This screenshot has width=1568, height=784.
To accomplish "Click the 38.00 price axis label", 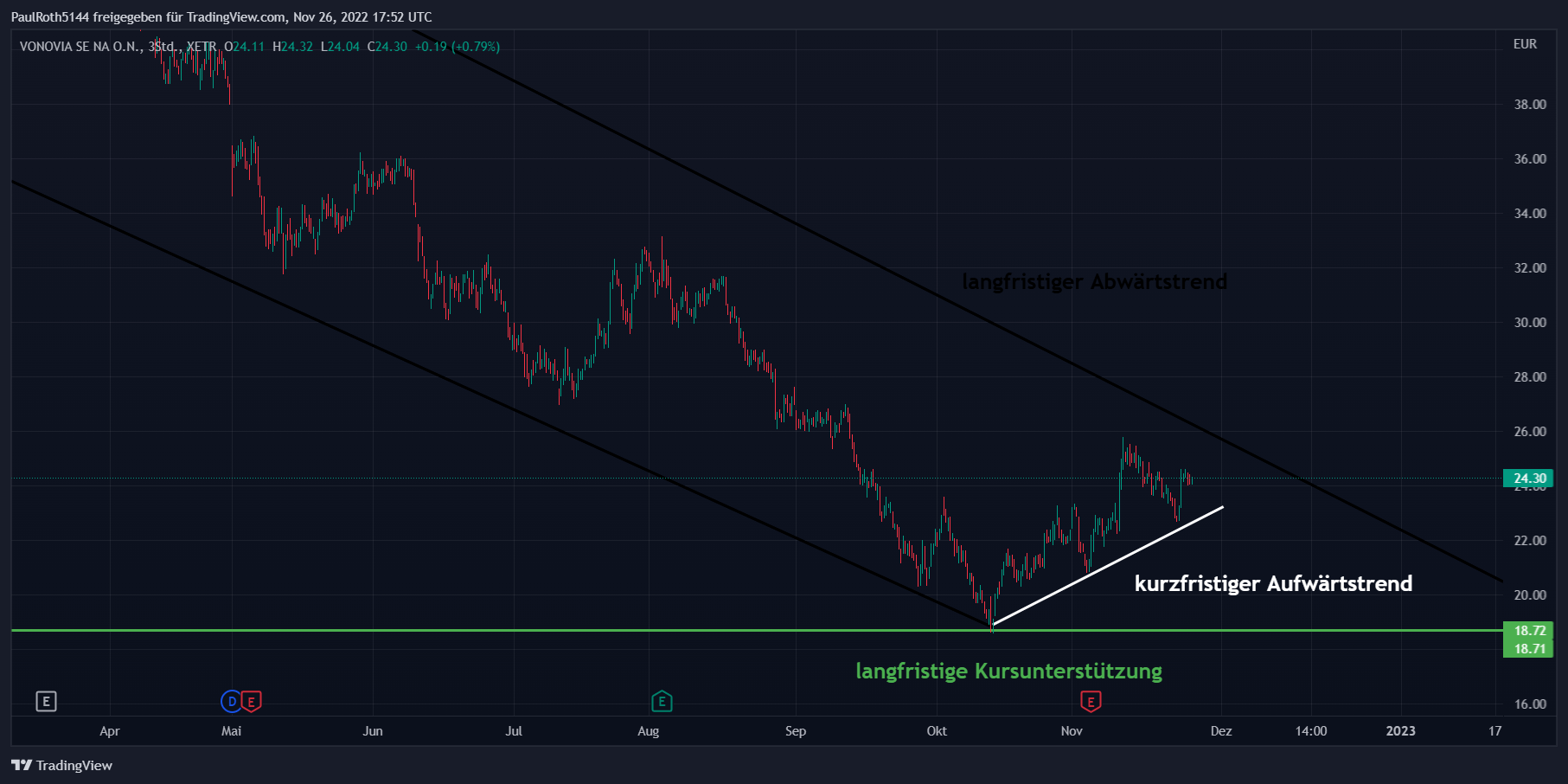I will point(1530,105).
